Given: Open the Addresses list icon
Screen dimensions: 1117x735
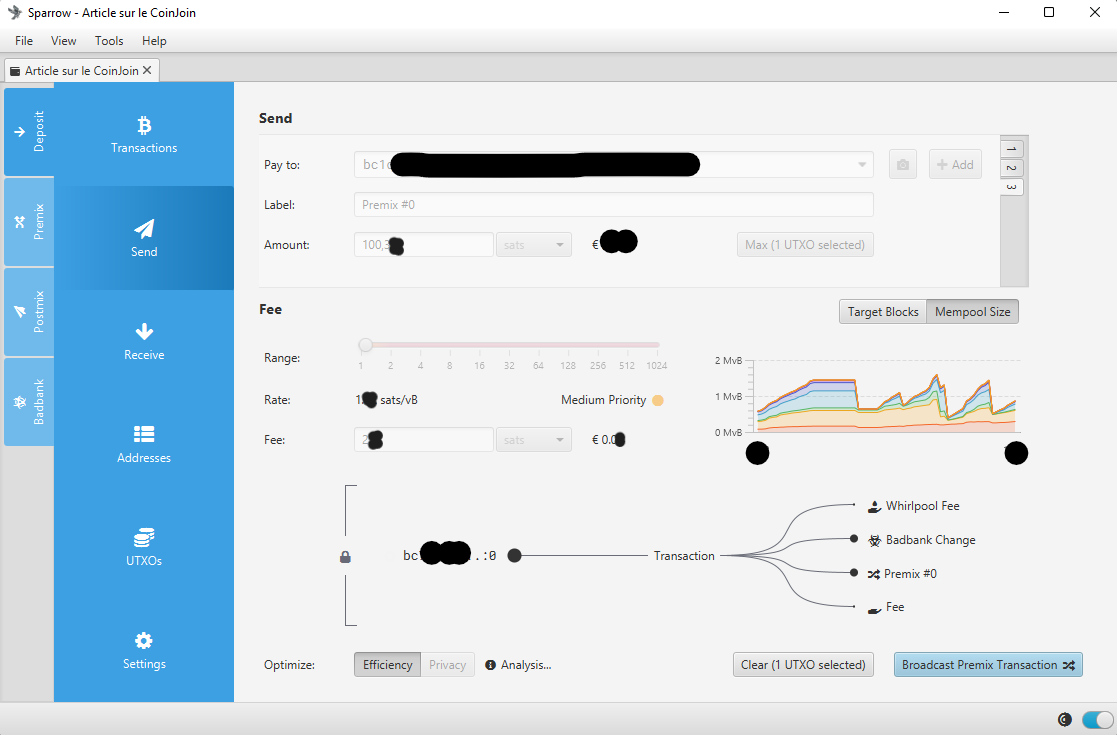Looking at the screenshot, I should tap(144, 434).
